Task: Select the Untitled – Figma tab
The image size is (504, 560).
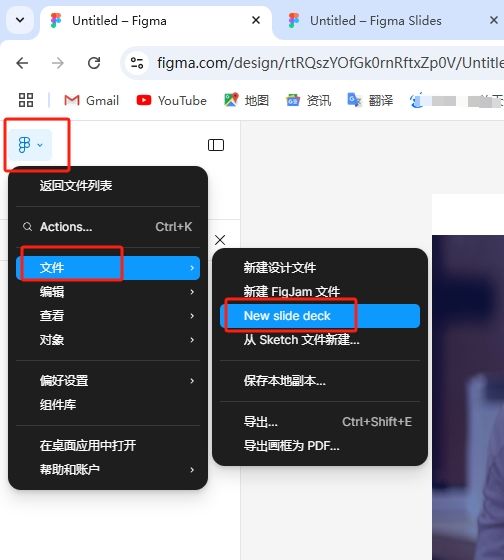Action: tap(156, 21)
